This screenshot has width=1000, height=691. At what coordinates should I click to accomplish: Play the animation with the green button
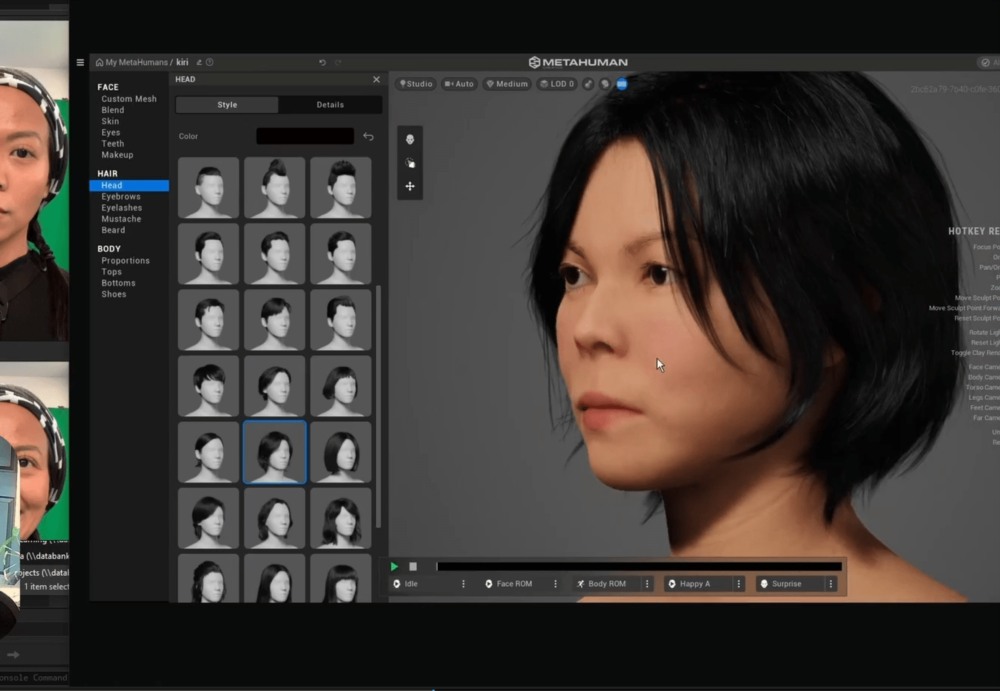pyautogui.click(x=394, y=566)
